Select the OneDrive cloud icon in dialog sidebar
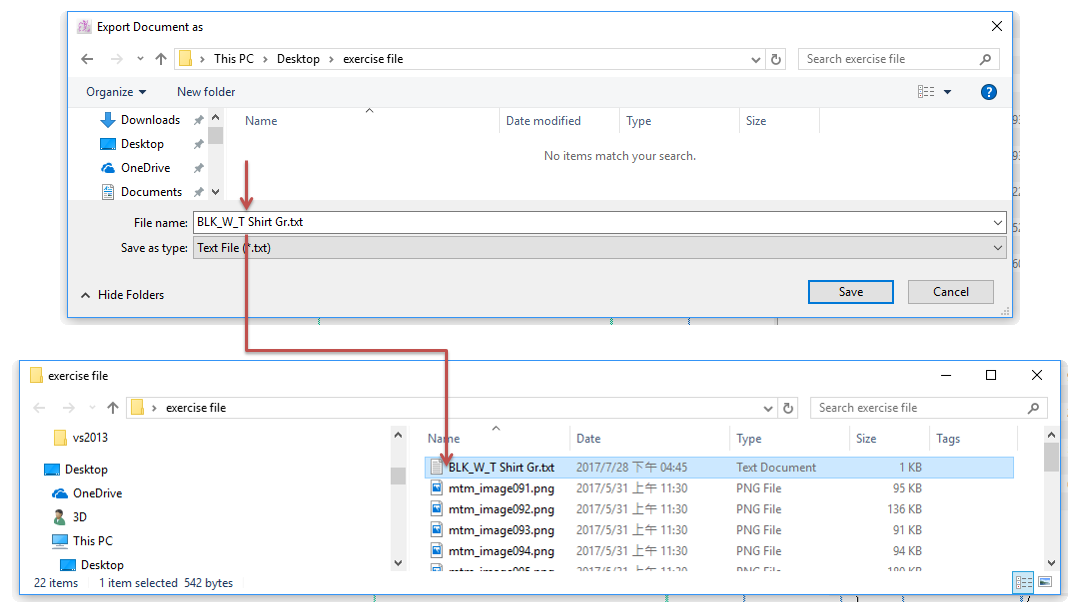1081x610 pixels. [x=108, y=168]
